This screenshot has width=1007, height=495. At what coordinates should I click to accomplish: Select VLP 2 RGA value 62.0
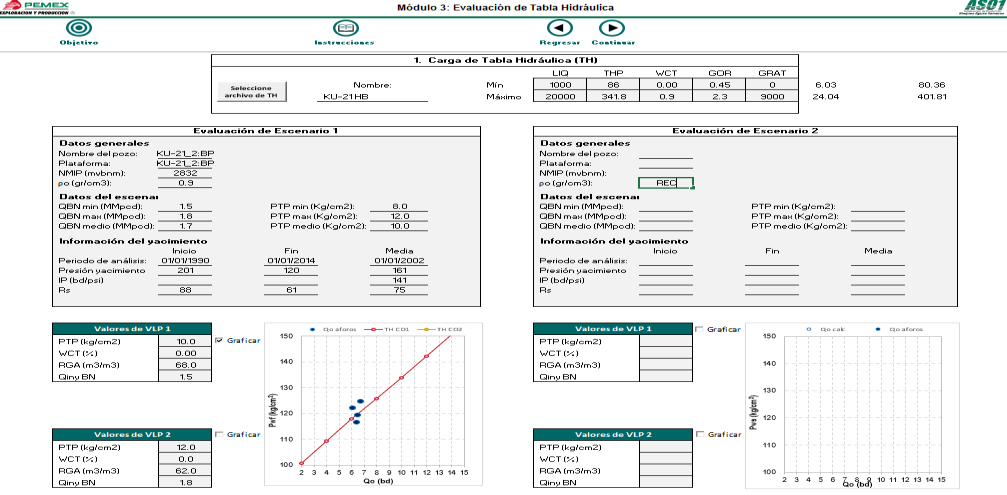[x=186, y=471]
